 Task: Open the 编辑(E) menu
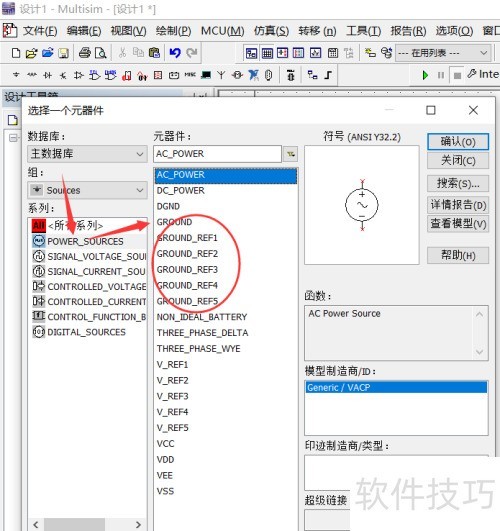pyautogui.click(x=84, y=31)
